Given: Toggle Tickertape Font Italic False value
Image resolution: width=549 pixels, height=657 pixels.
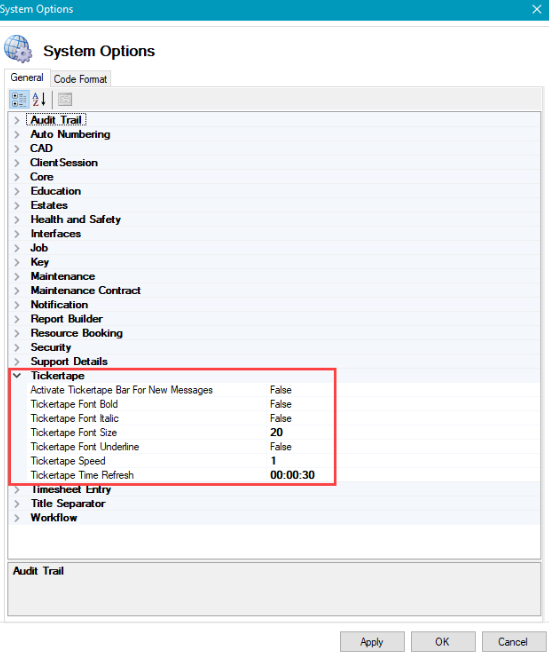Looking at the screenshot, I should 281,419.
